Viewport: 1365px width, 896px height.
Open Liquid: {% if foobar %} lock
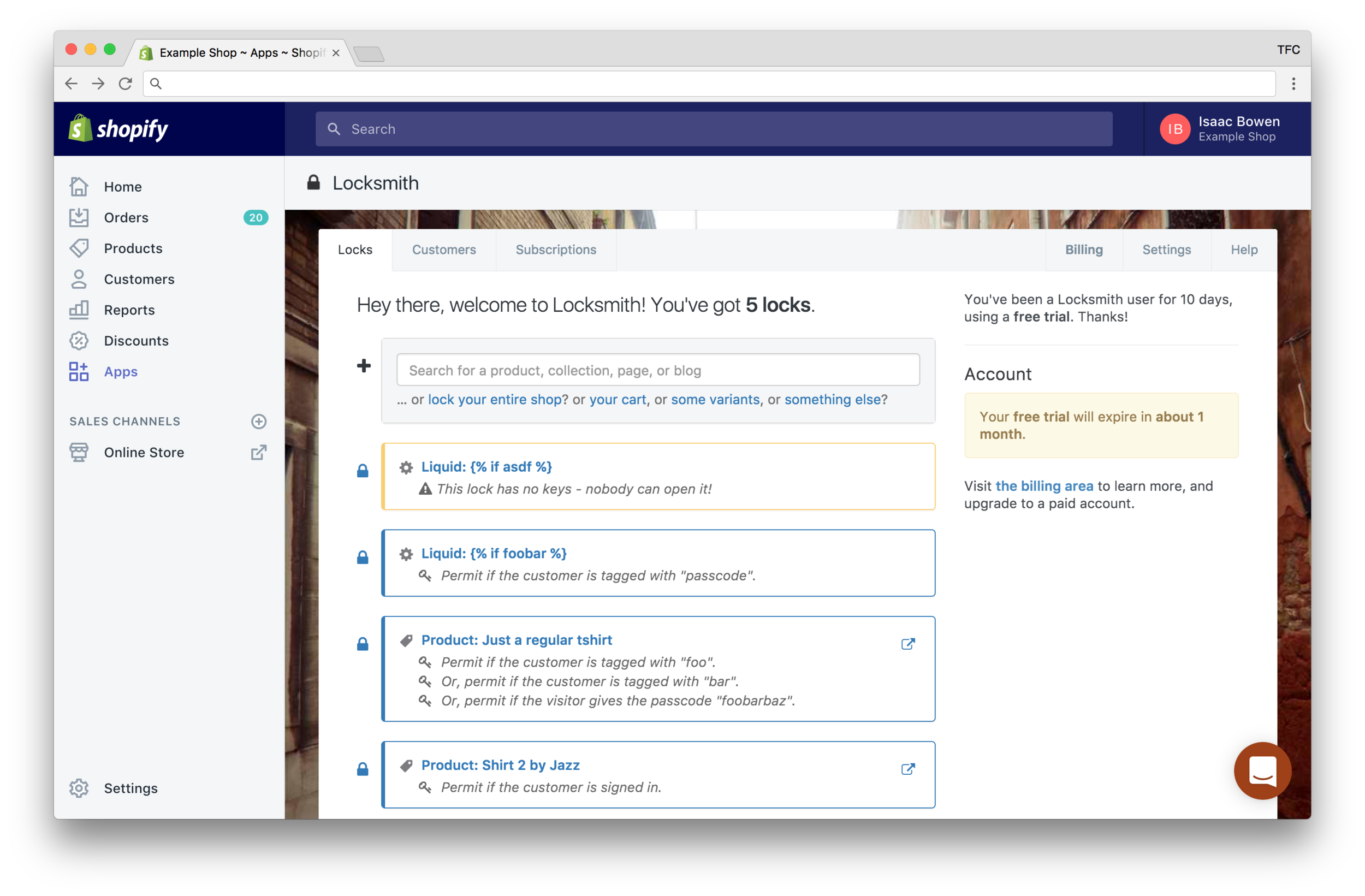point(494,554)
